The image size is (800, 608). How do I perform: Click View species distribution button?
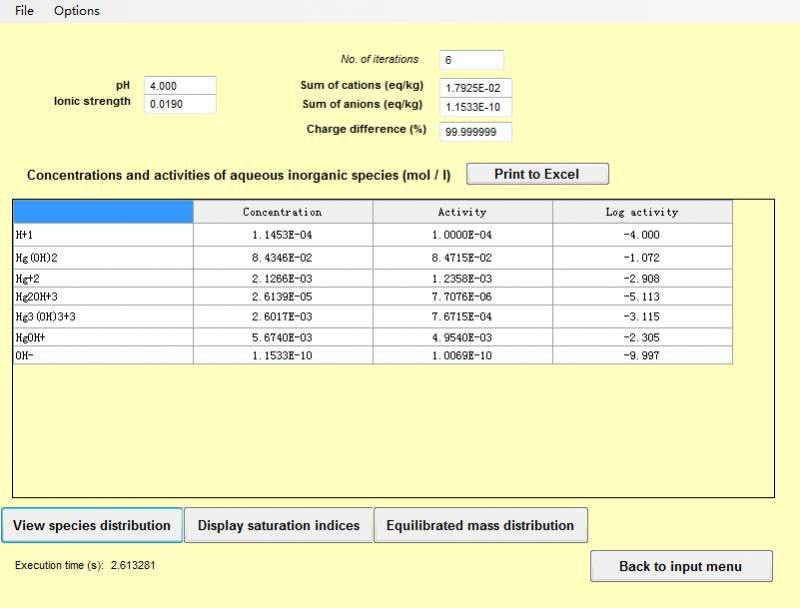click(x=92, y=525)
